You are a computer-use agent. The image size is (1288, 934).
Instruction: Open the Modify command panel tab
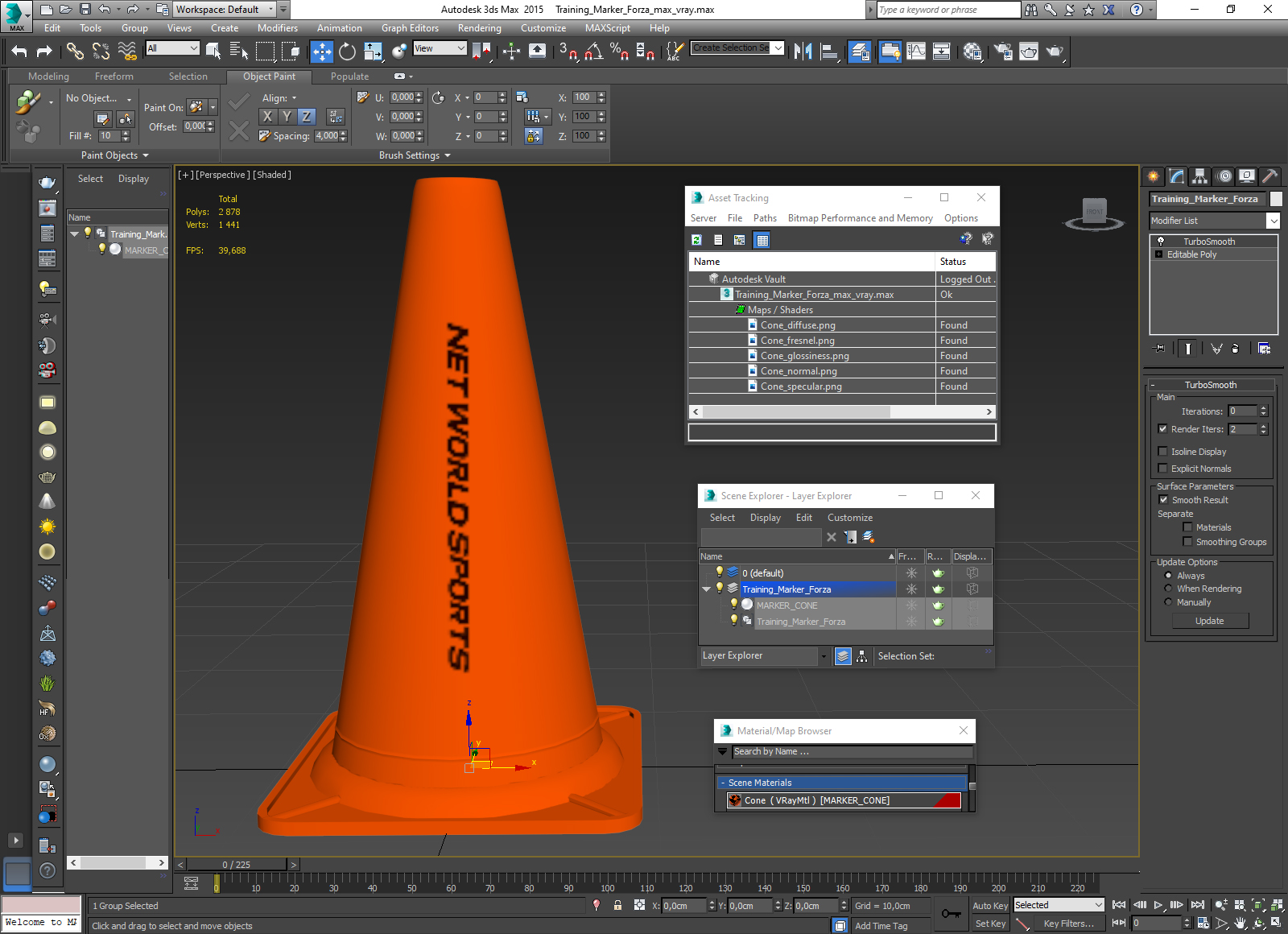pyautogui.click(x=1177, y=176)
